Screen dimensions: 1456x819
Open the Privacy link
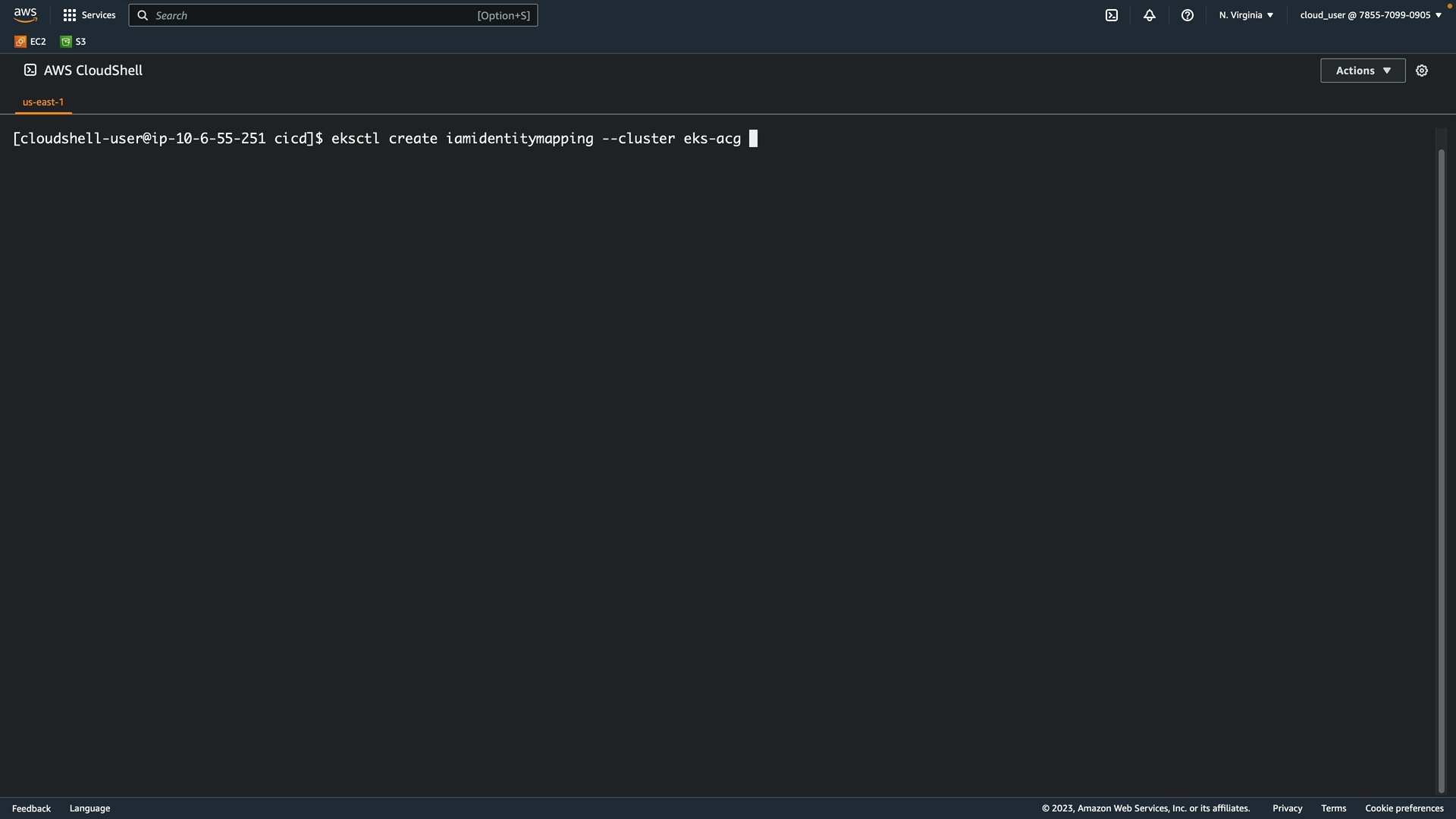coord(1287,808)
